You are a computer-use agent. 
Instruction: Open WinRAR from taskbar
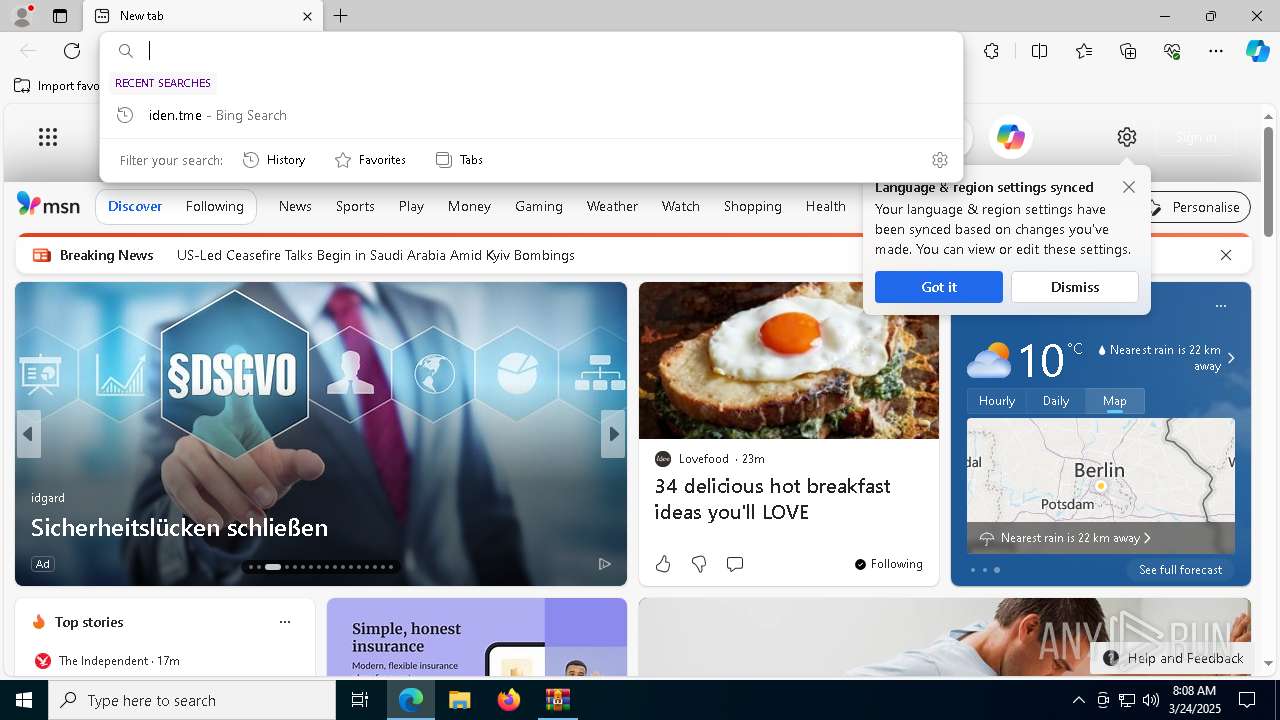(x=557, y=700)
